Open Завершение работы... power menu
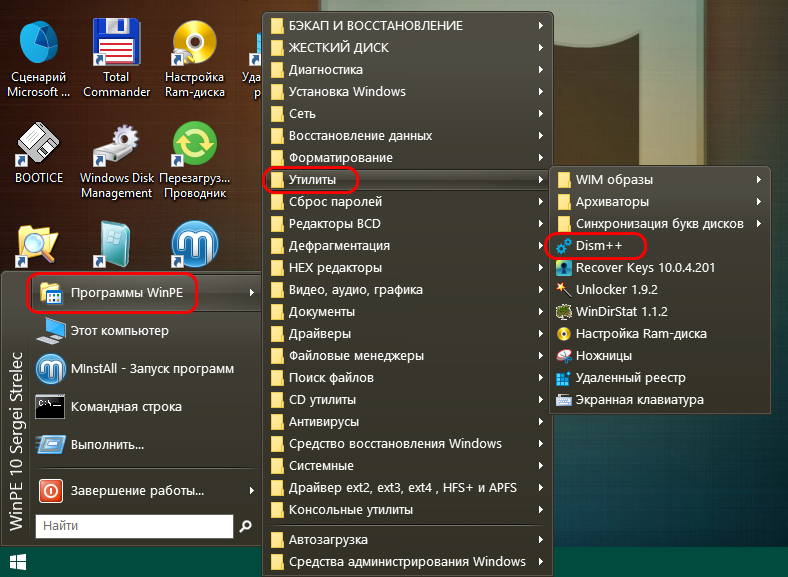788x577 pixels. pyautogui.click(x=146, y=491)
